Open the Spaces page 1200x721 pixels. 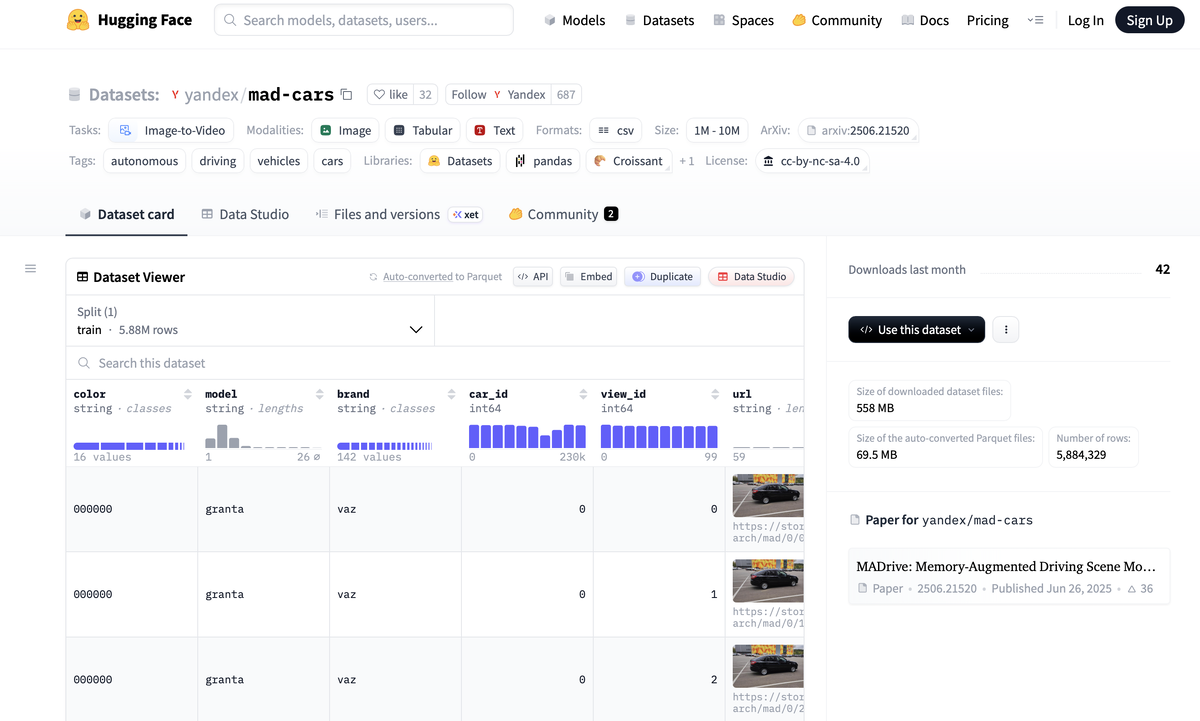point(744,20)
